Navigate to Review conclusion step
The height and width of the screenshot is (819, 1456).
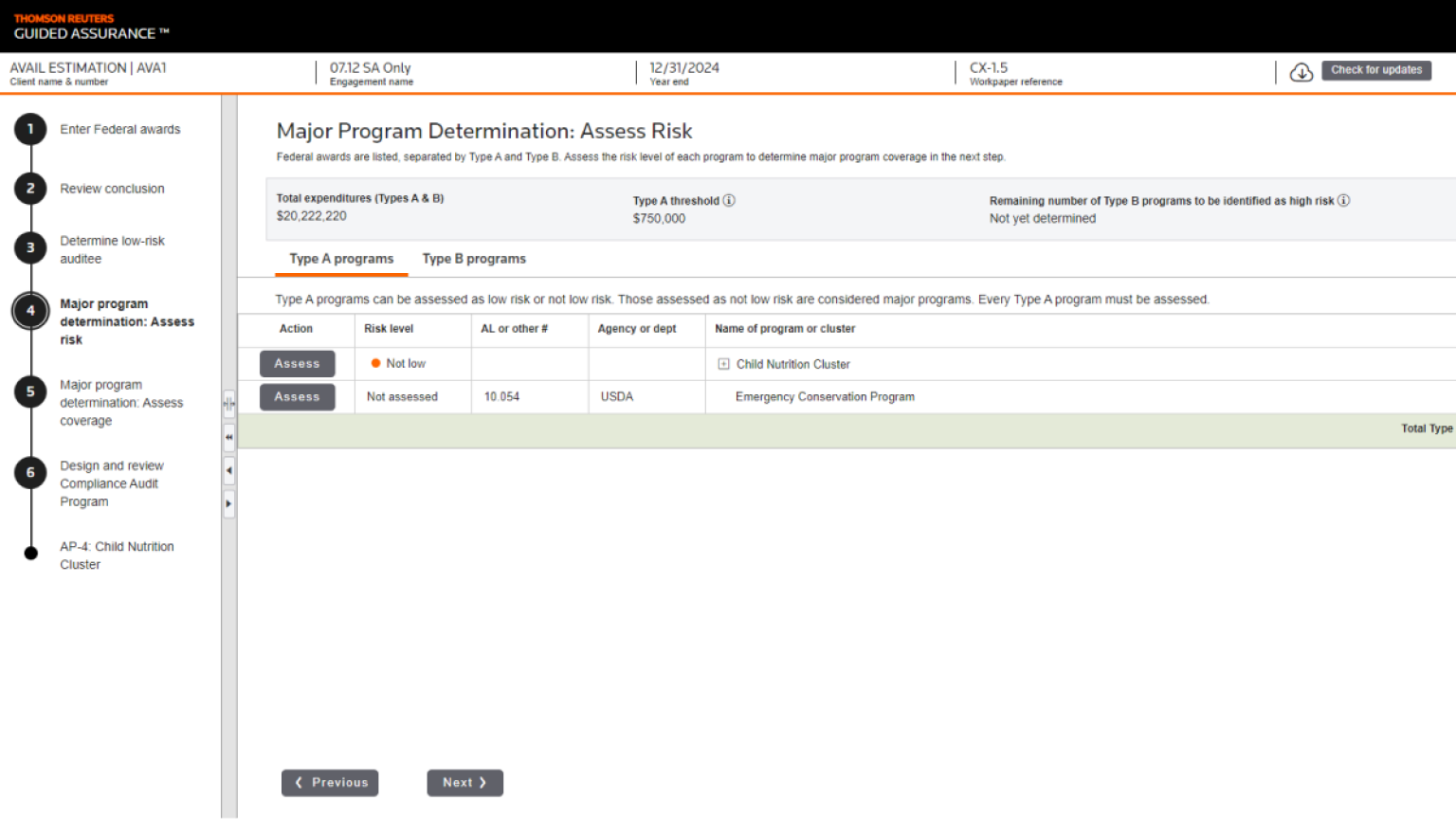click(112, 189)
